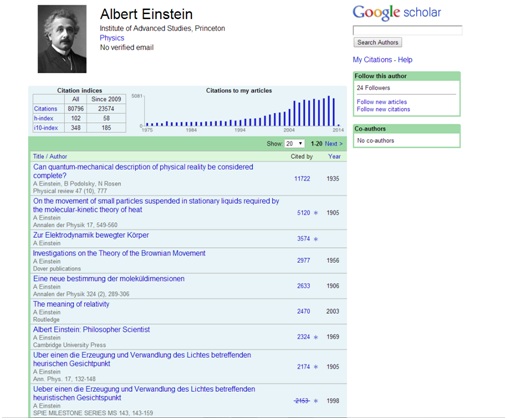Open the 2174 cited-by count
Viewport: 507px width, 420px height.
coord(303,367)
